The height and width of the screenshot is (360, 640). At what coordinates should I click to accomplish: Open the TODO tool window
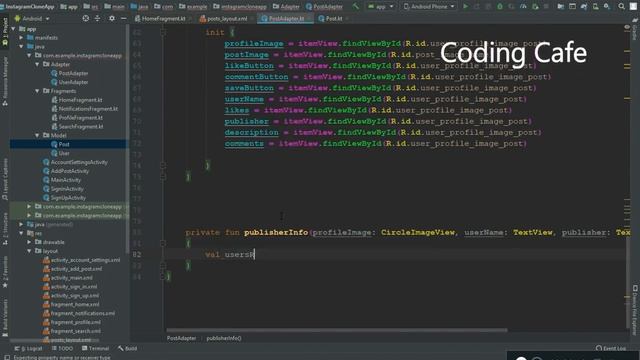tap(62, 348)
